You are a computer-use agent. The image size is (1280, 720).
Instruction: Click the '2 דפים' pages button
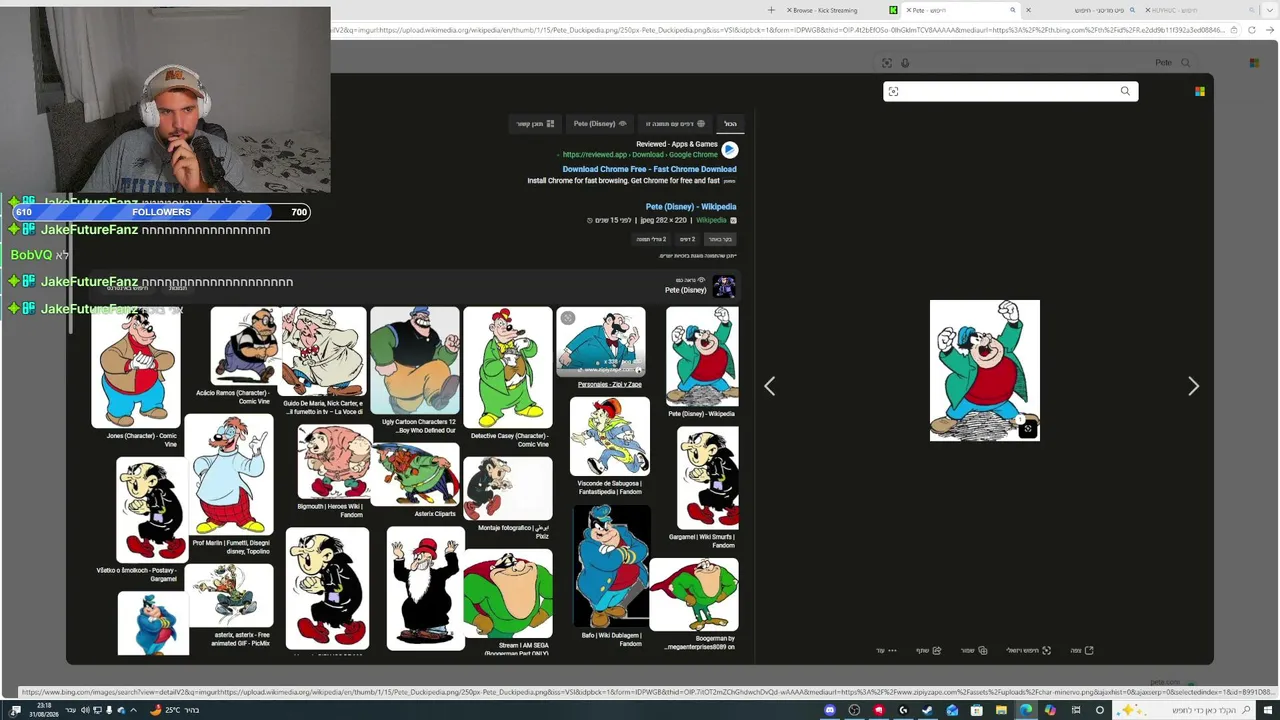point(687,239)
